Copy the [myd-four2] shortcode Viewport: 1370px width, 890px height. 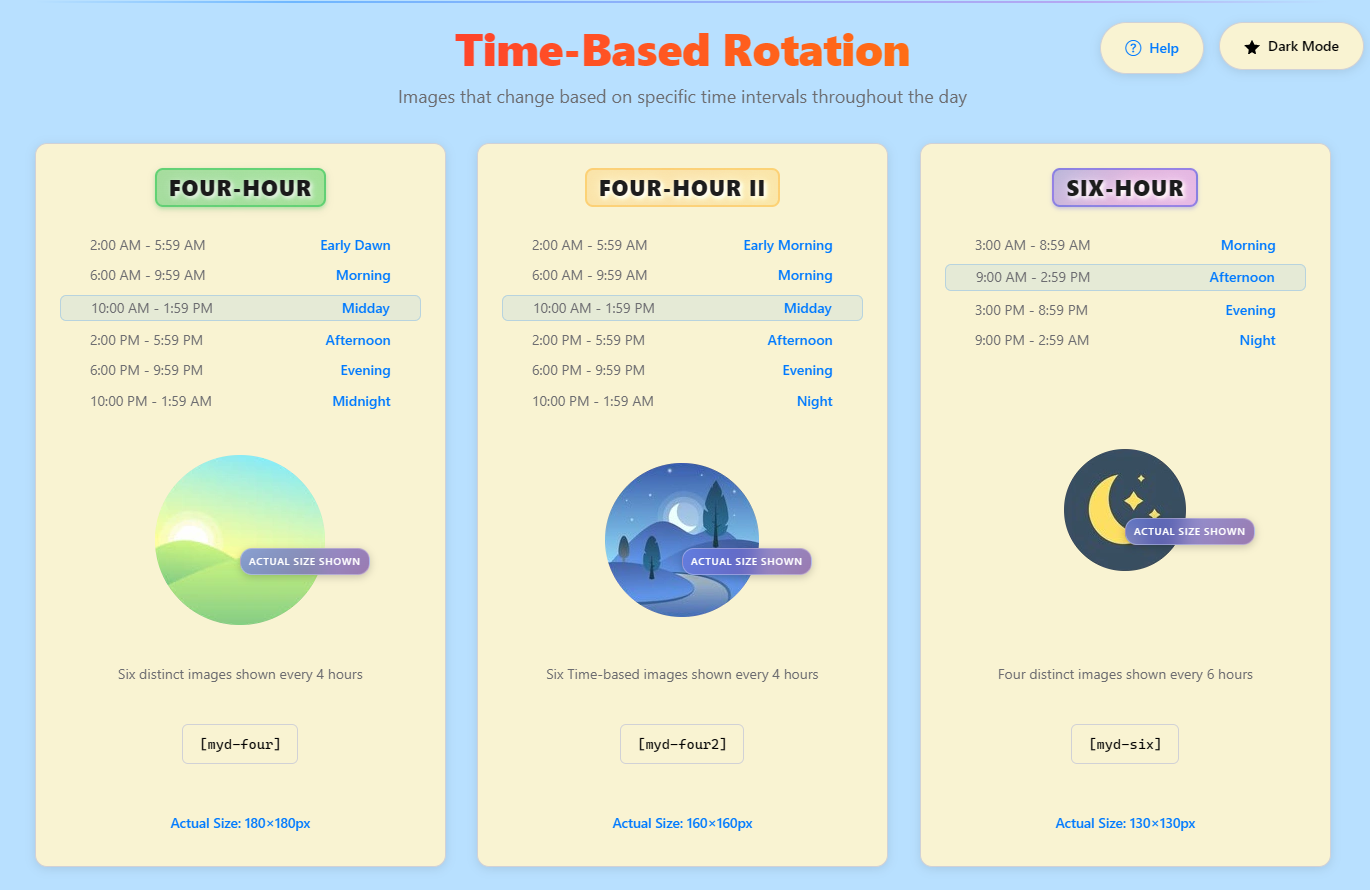pyautogui.click(x=682, y=744)
